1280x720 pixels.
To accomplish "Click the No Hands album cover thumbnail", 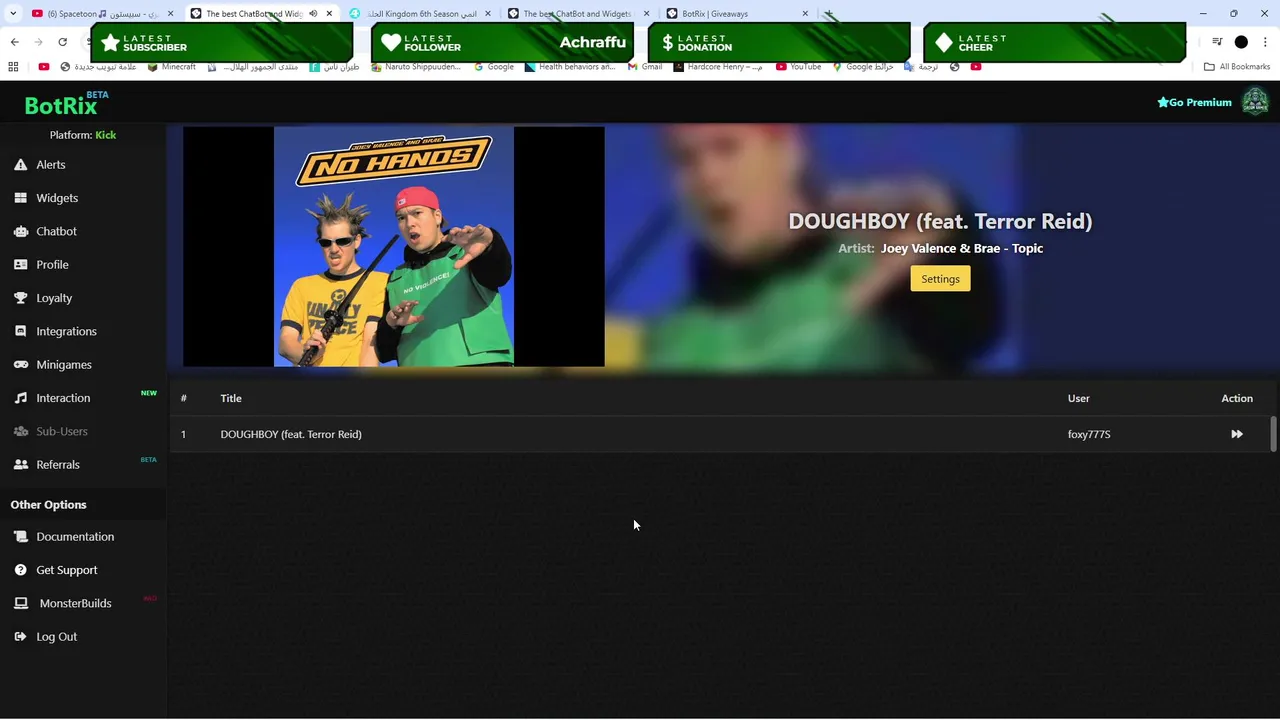I will pos(394,247).
